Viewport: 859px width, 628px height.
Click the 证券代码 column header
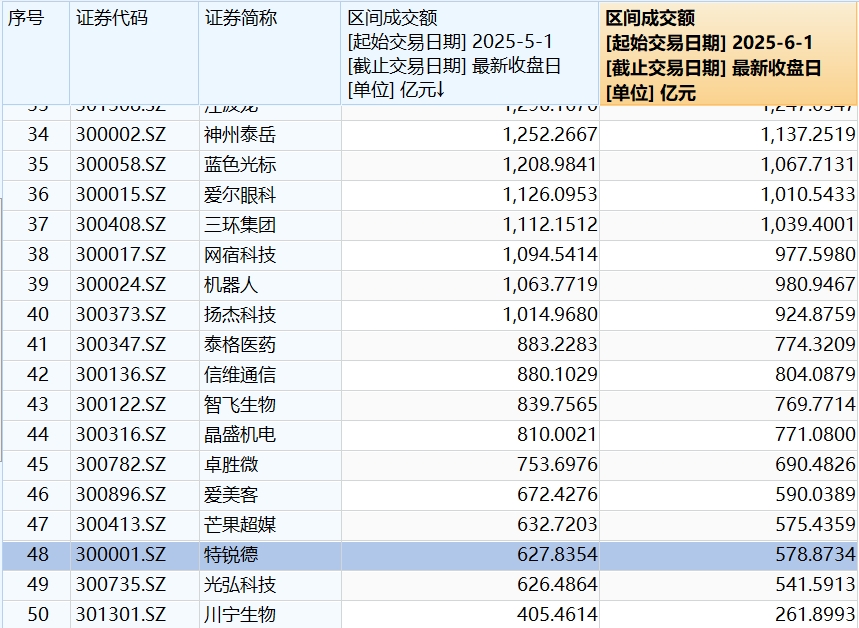(x=134, y=53)
